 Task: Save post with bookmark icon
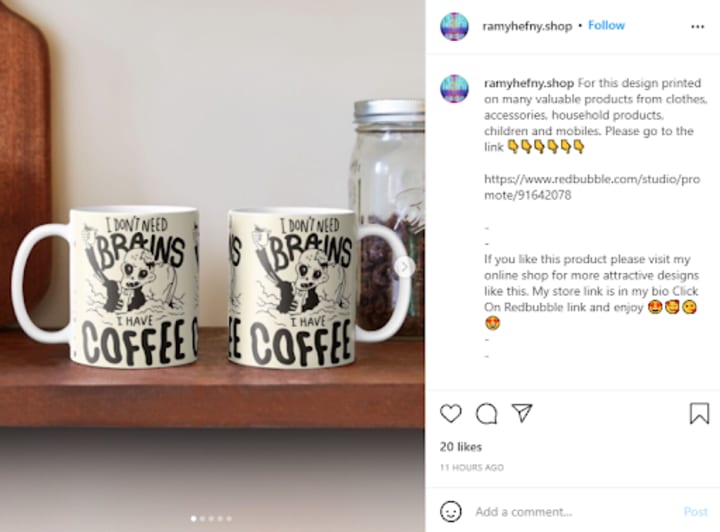(x=699, y=413)
